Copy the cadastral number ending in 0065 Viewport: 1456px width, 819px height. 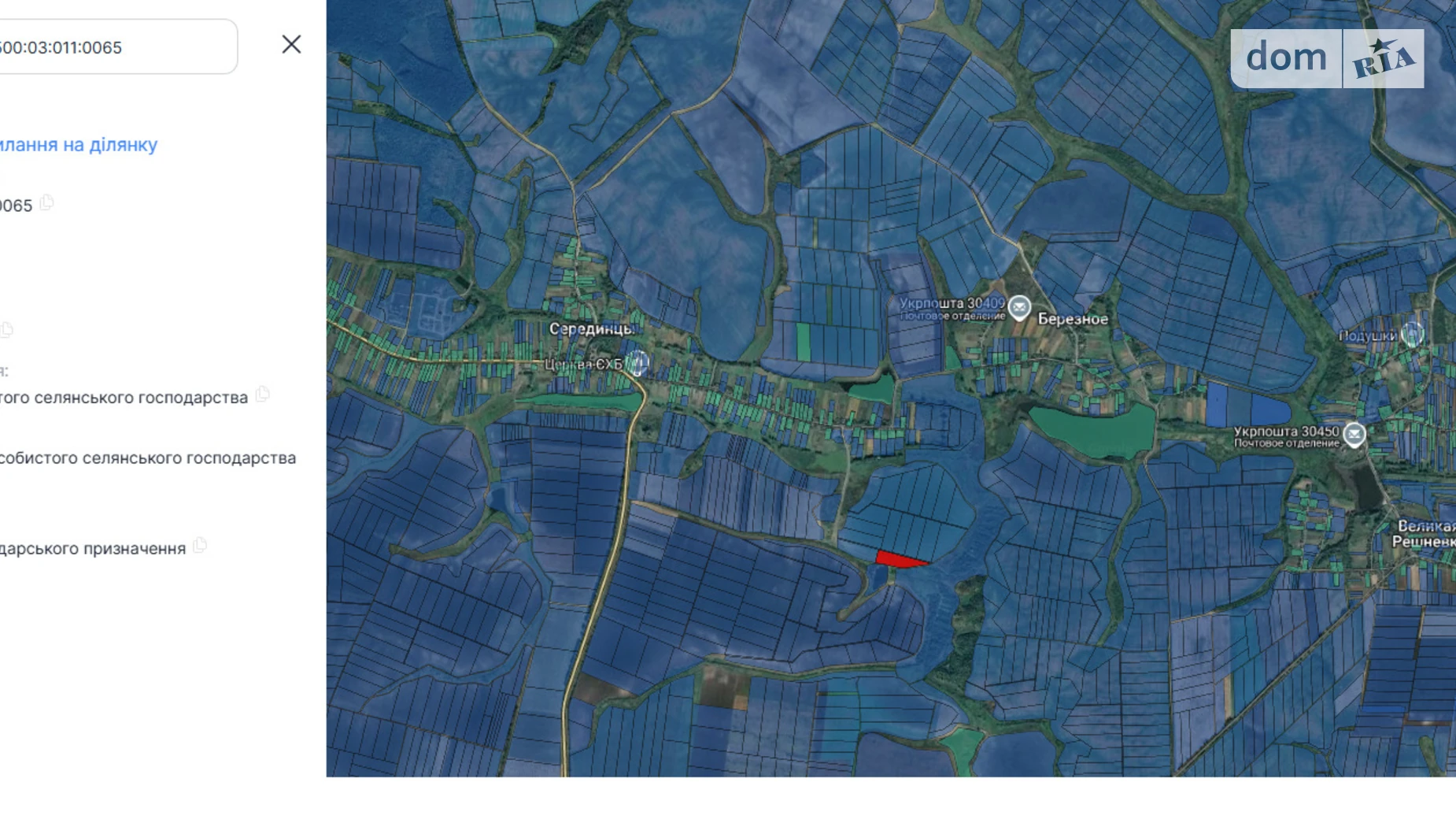tap(47, 203)
